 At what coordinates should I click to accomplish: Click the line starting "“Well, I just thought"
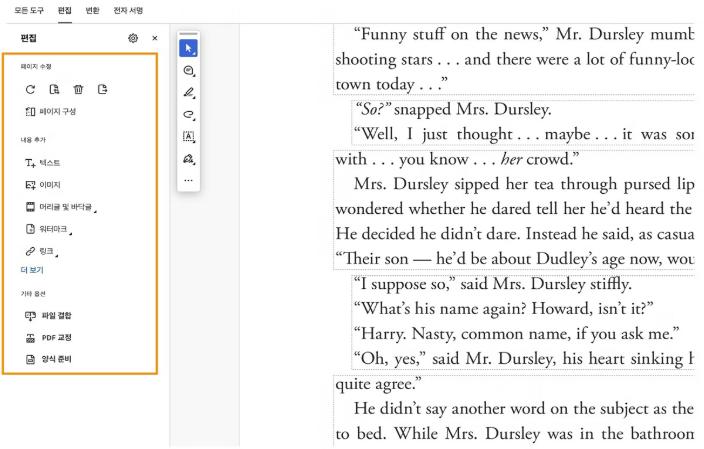tap(524, 134)
